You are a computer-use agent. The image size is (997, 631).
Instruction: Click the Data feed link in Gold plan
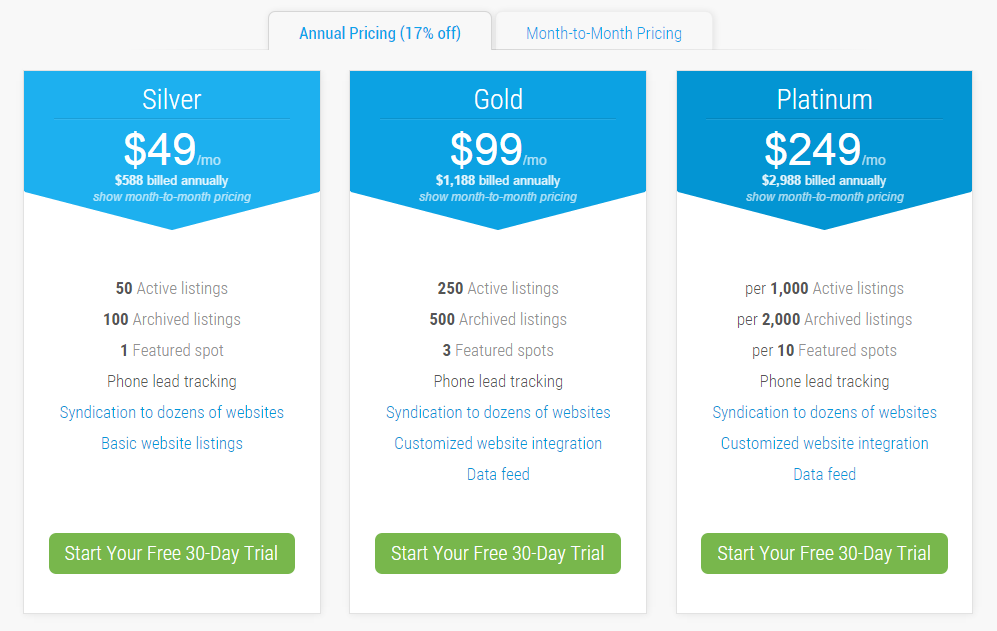click(x=497, y=474)
